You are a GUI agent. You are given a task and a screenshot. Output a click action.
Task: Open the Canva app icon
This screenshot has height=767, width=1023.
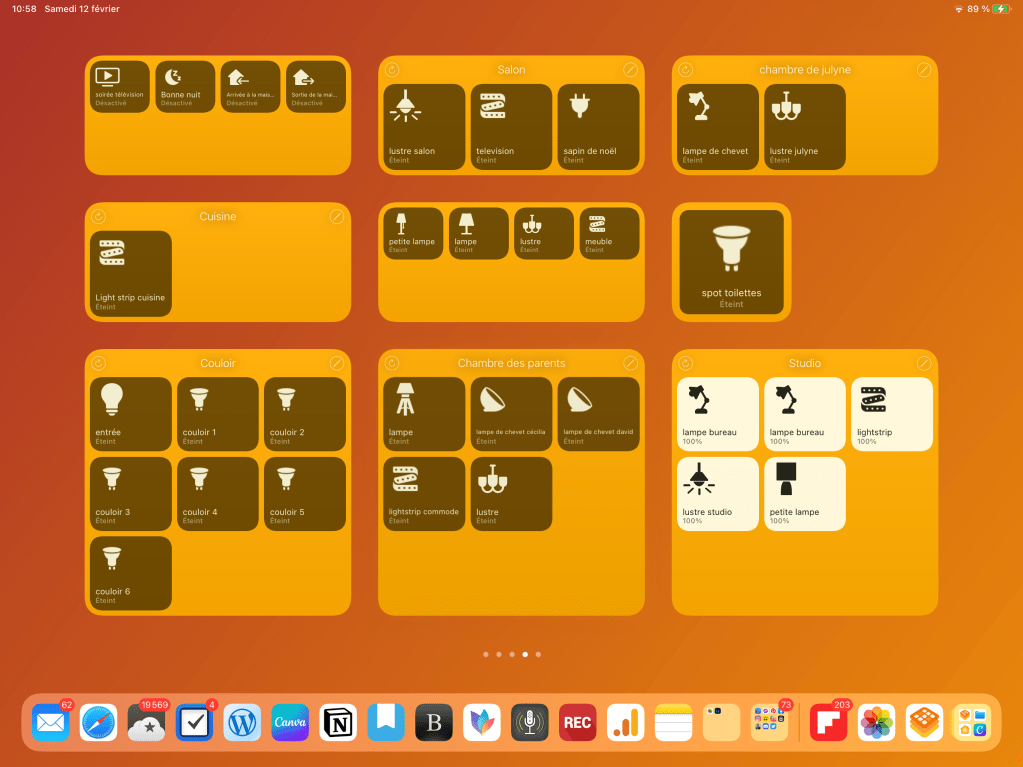pos(290,722)
